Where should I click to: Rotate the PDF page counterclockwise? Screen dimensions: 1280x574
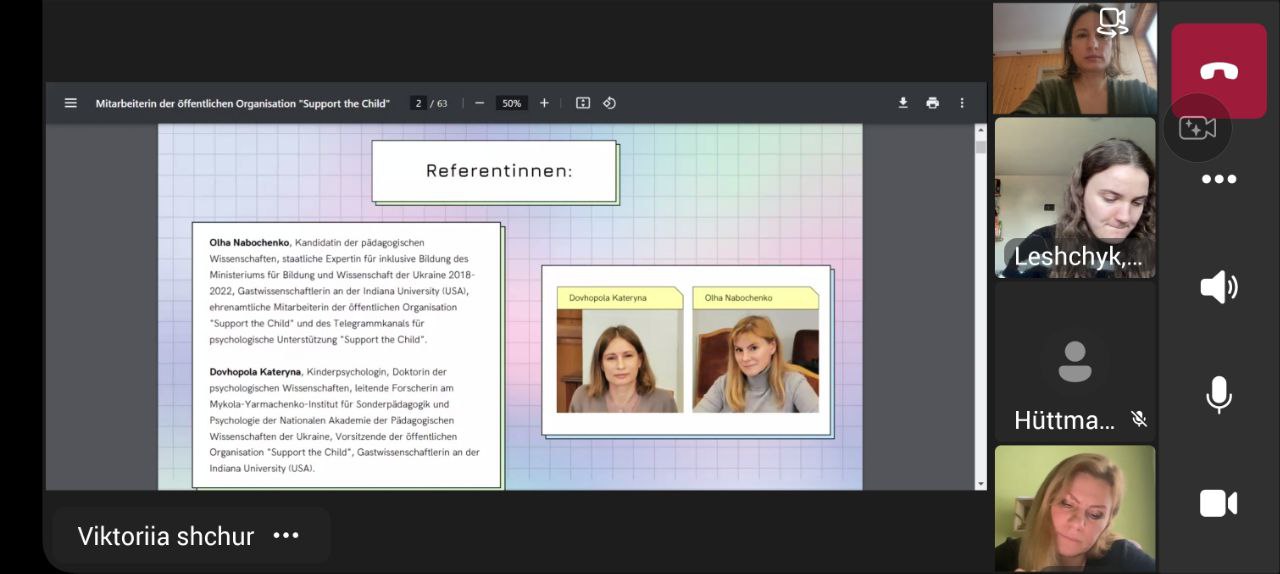(609, 103)
